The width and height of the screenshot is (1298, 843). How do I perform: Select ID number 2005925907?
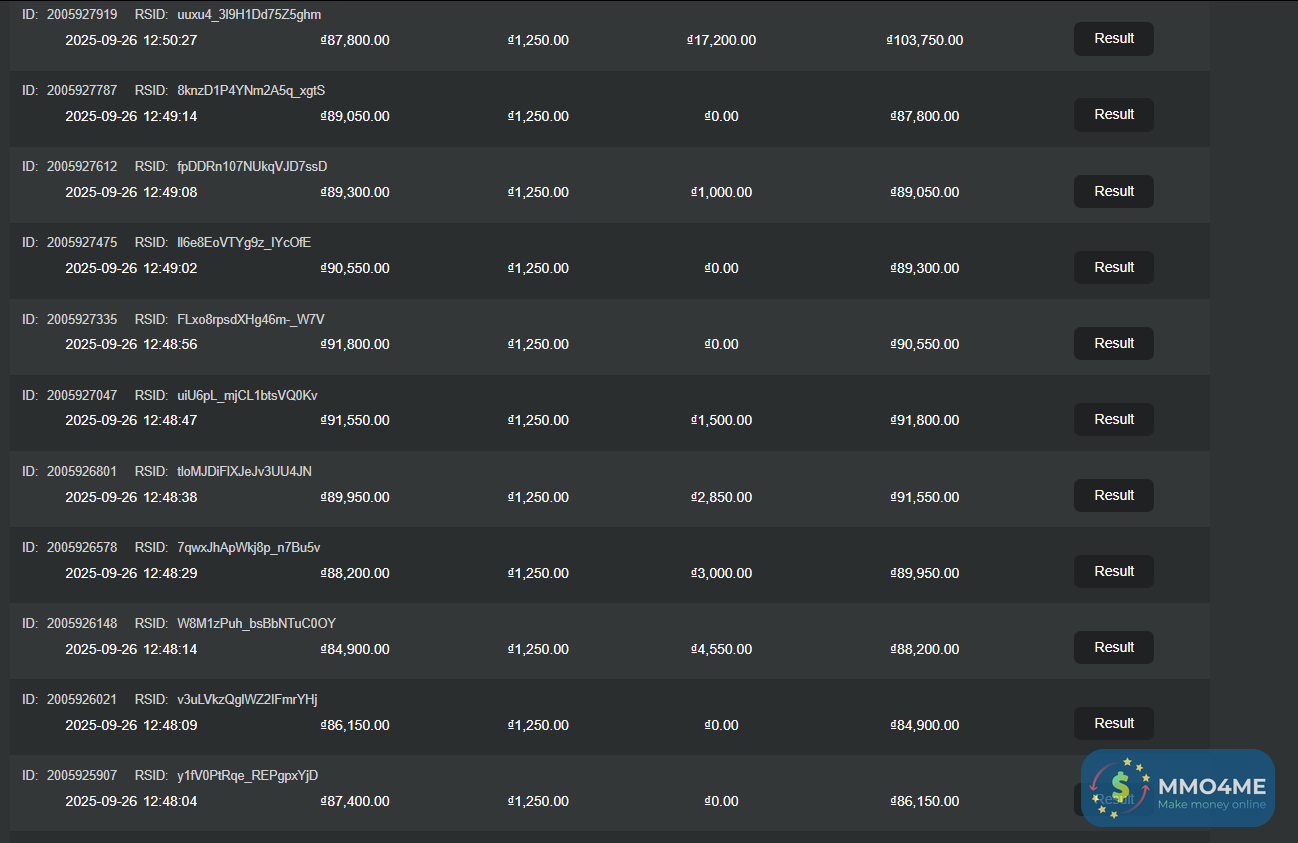pos(82,775)
